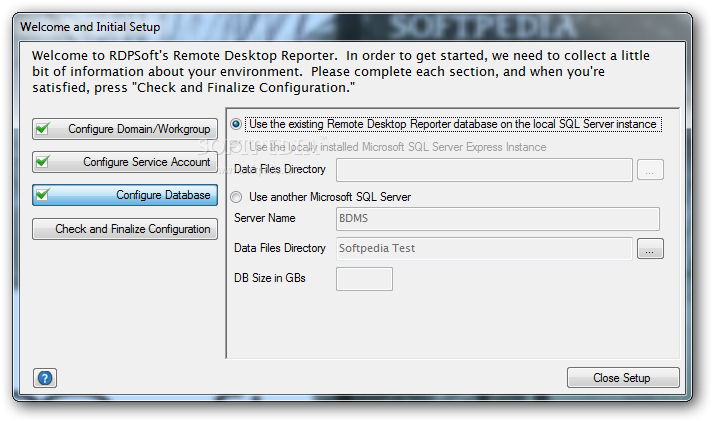
Task: Open the Configure Service Account section
Action: (125, 162)
